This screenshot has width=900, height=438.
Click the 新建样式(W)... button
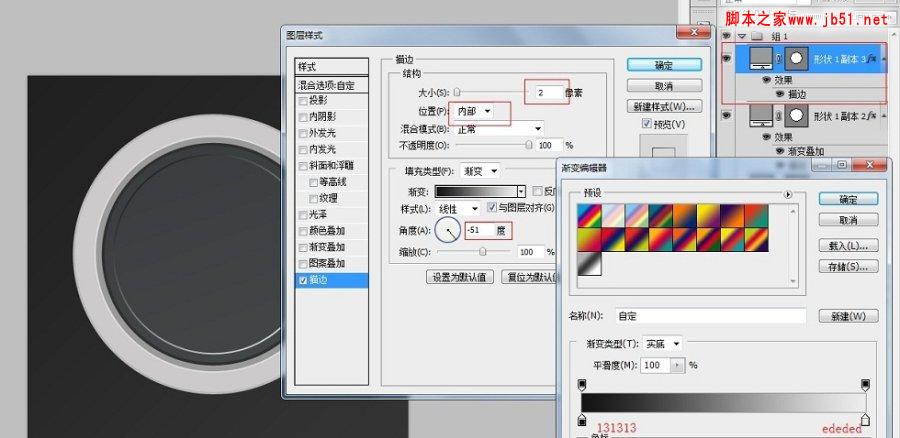[664, 106]
